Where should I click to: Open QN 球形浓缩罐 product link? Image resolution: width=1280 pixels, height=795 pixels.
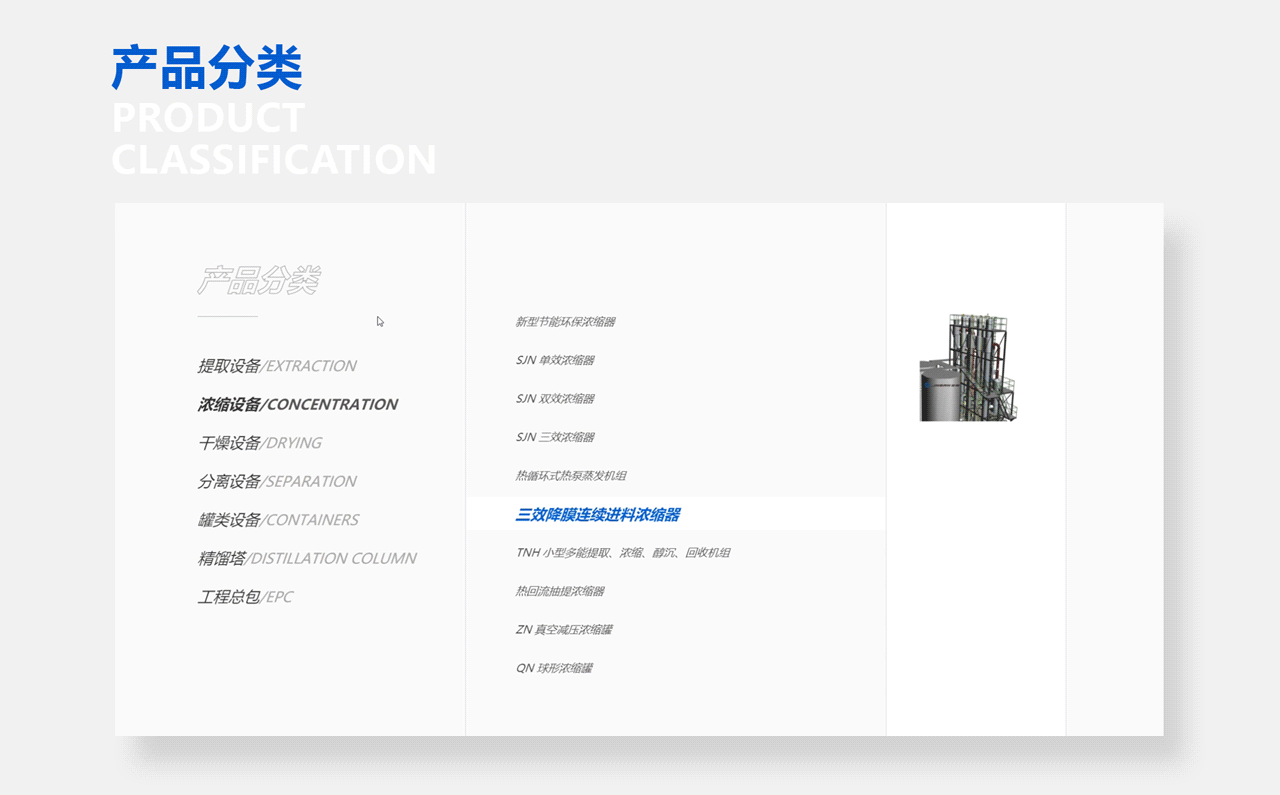[554, 668]
